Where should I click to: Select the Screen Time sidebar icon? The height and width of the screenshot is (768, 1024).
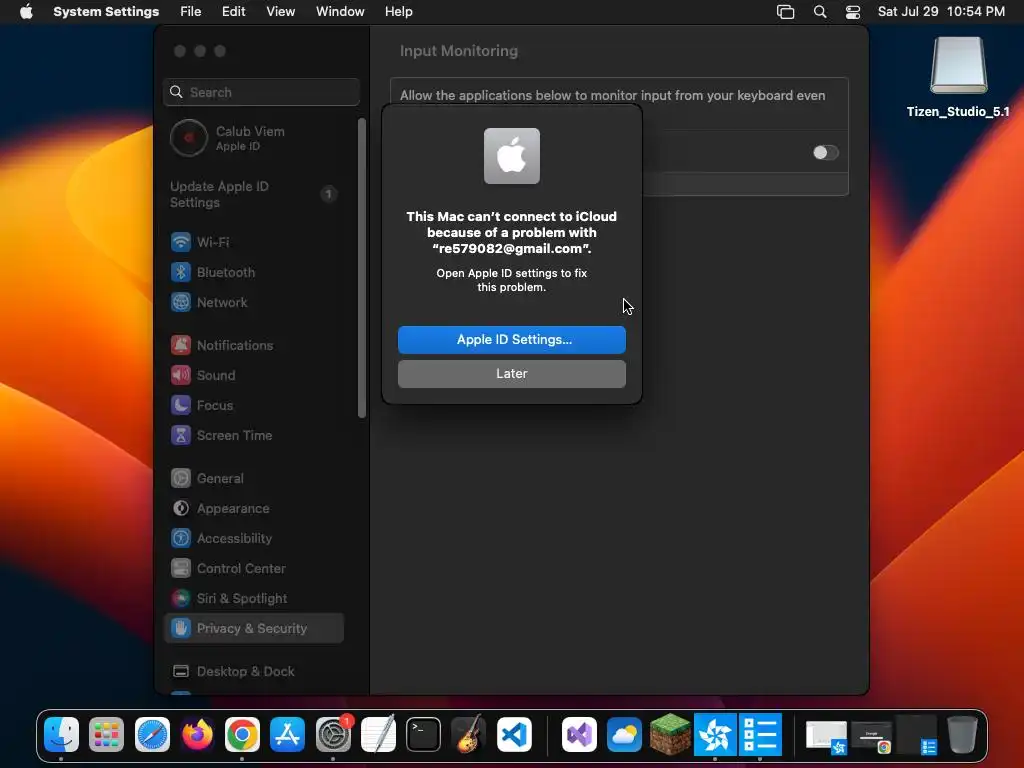181,435
